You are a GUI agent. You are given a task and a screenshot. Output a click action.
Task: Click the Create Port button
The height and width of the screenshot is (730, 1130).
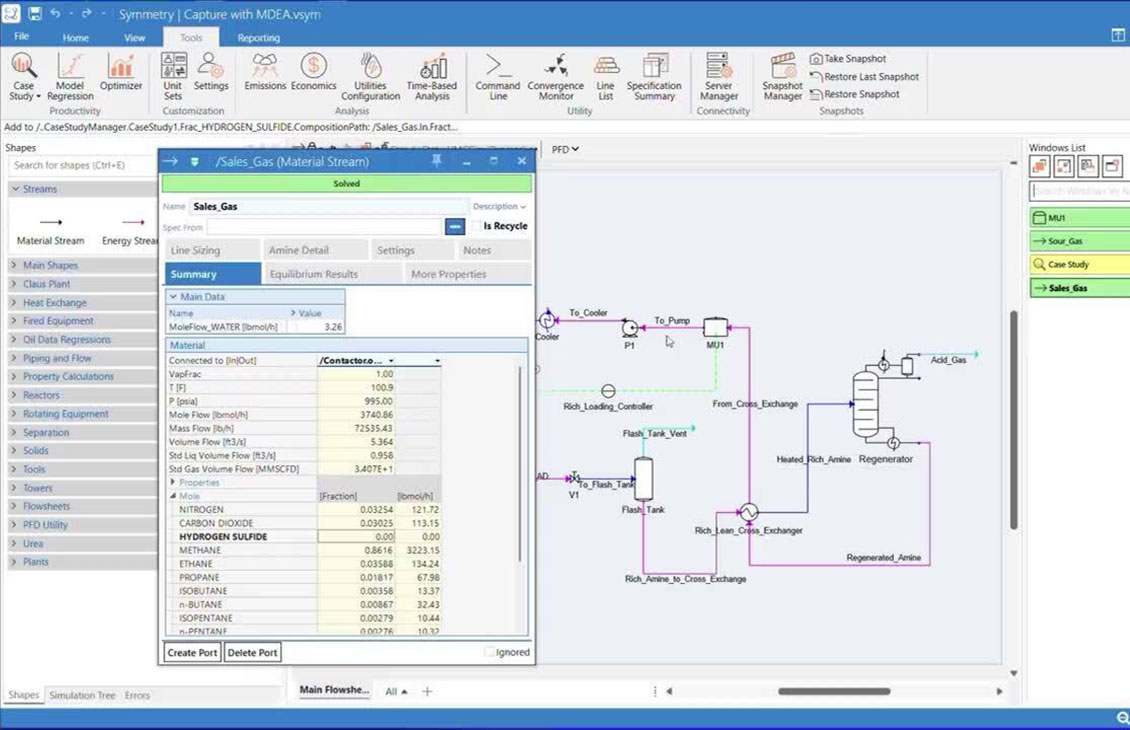pyautogui.click(x=192, y=652)
